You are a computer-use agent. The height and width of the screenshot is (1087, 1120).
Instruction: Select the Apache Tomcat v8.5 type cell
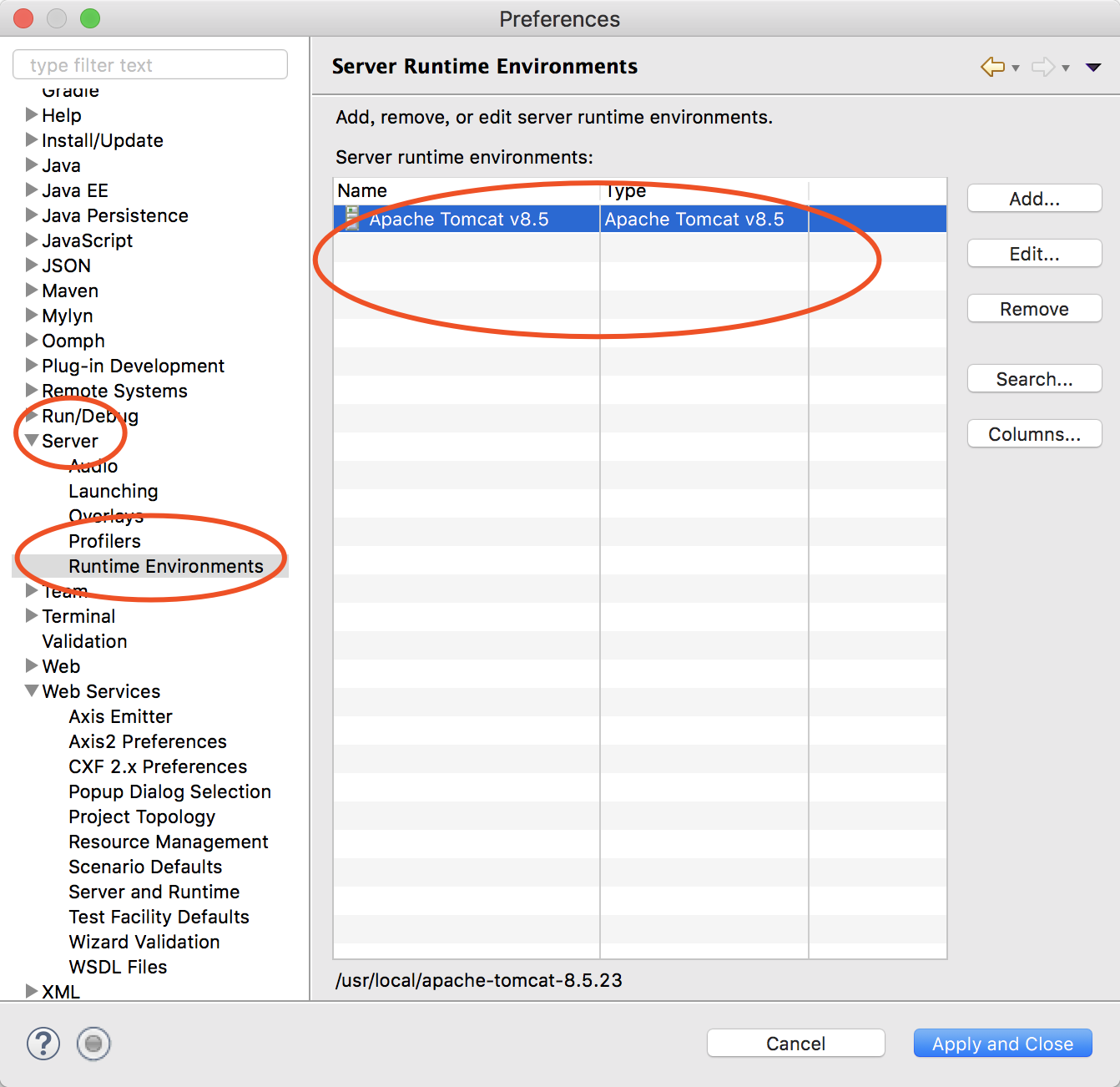click(704, 219)
